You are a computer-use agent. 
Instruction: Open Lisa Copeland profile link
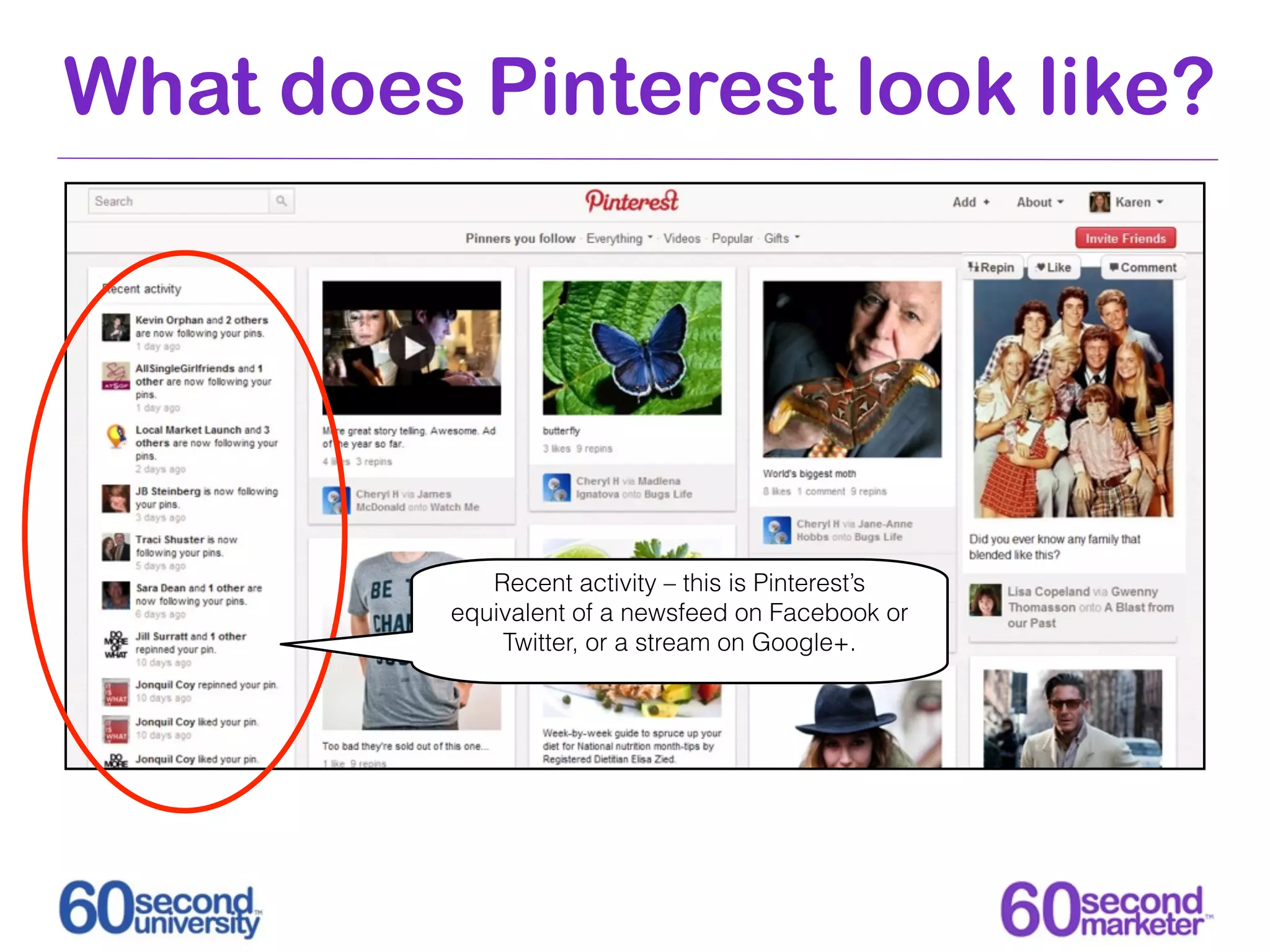pos(1048,591)
